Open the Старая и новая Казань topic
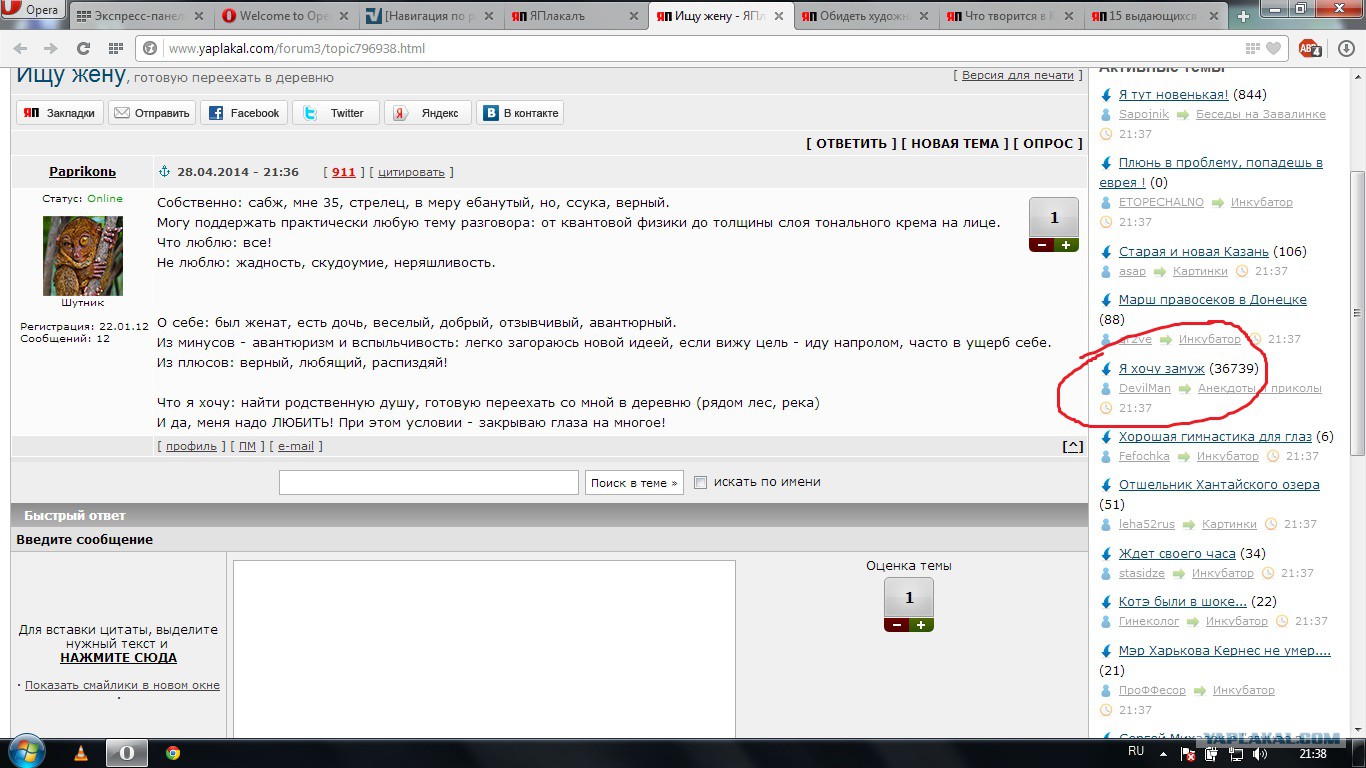Screen dimensions: 1366x768 1194,251
